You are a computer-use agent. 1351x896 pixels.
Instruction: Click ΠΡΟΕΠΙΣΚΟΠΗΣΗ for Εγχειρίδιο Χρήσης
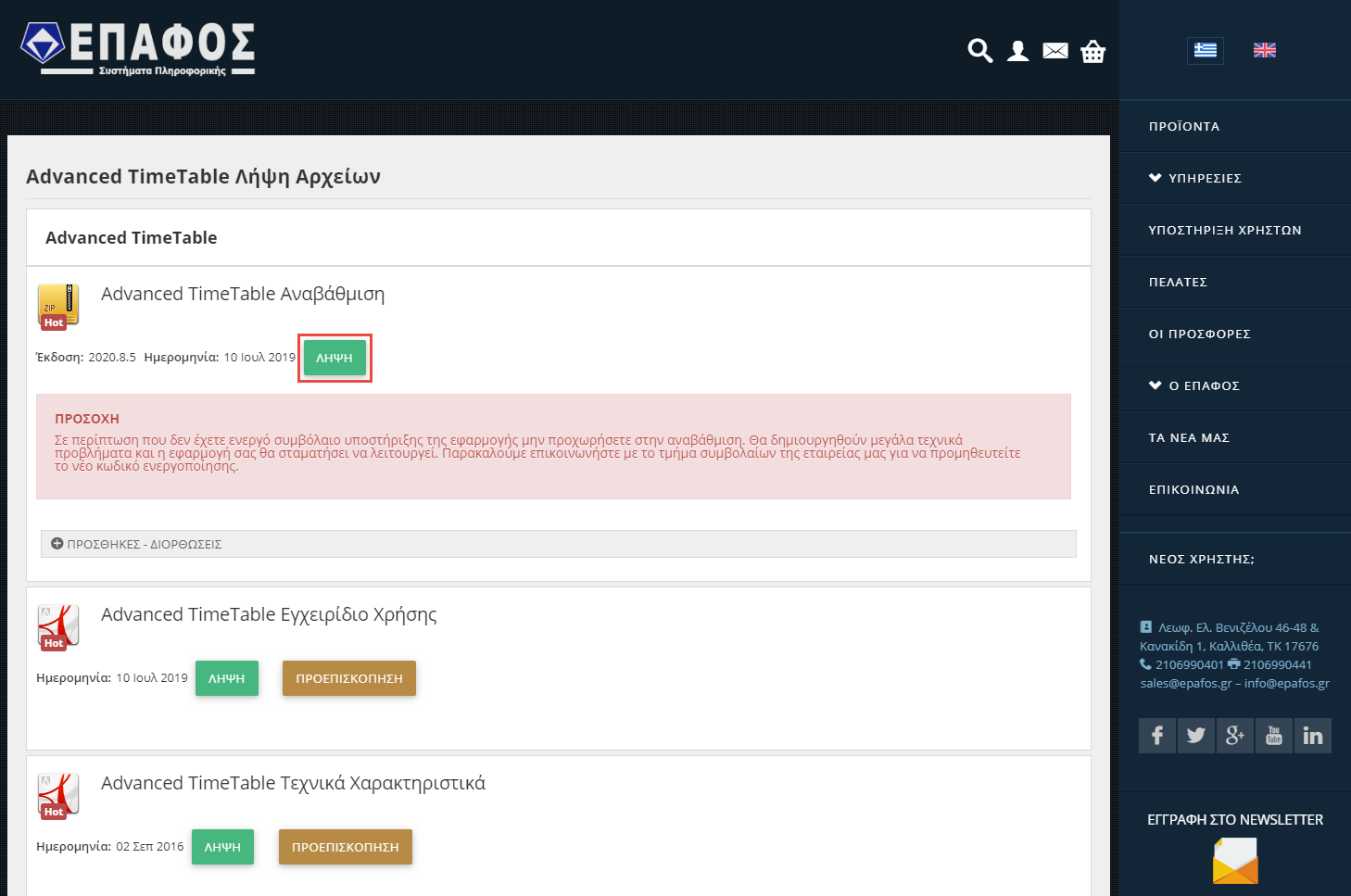click(348, 678)
